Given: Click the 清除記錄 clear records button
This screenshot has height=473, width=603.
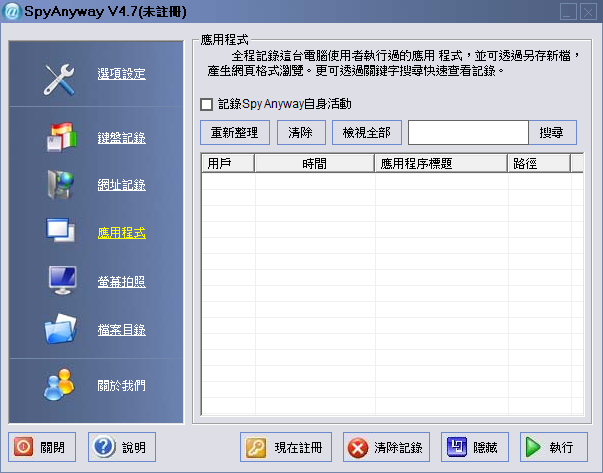Looking at the screenshot, I should pyautogui.click(x=386, y=447).
